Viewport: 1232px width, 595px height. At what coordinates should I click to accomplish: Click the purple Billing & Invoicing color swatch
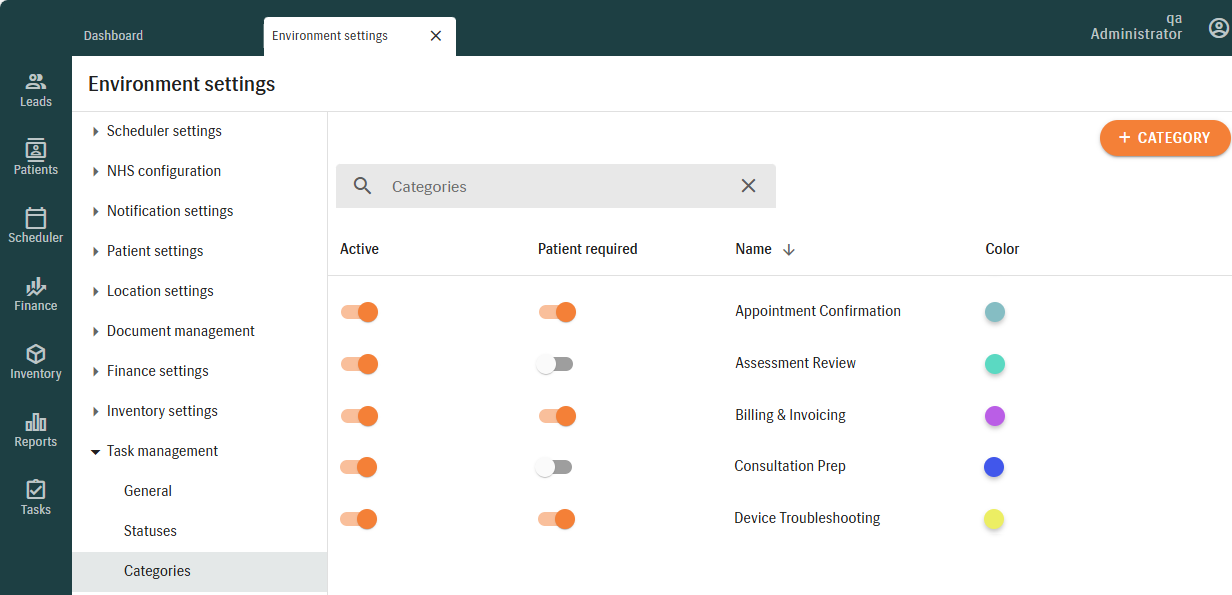coord(994,416)
